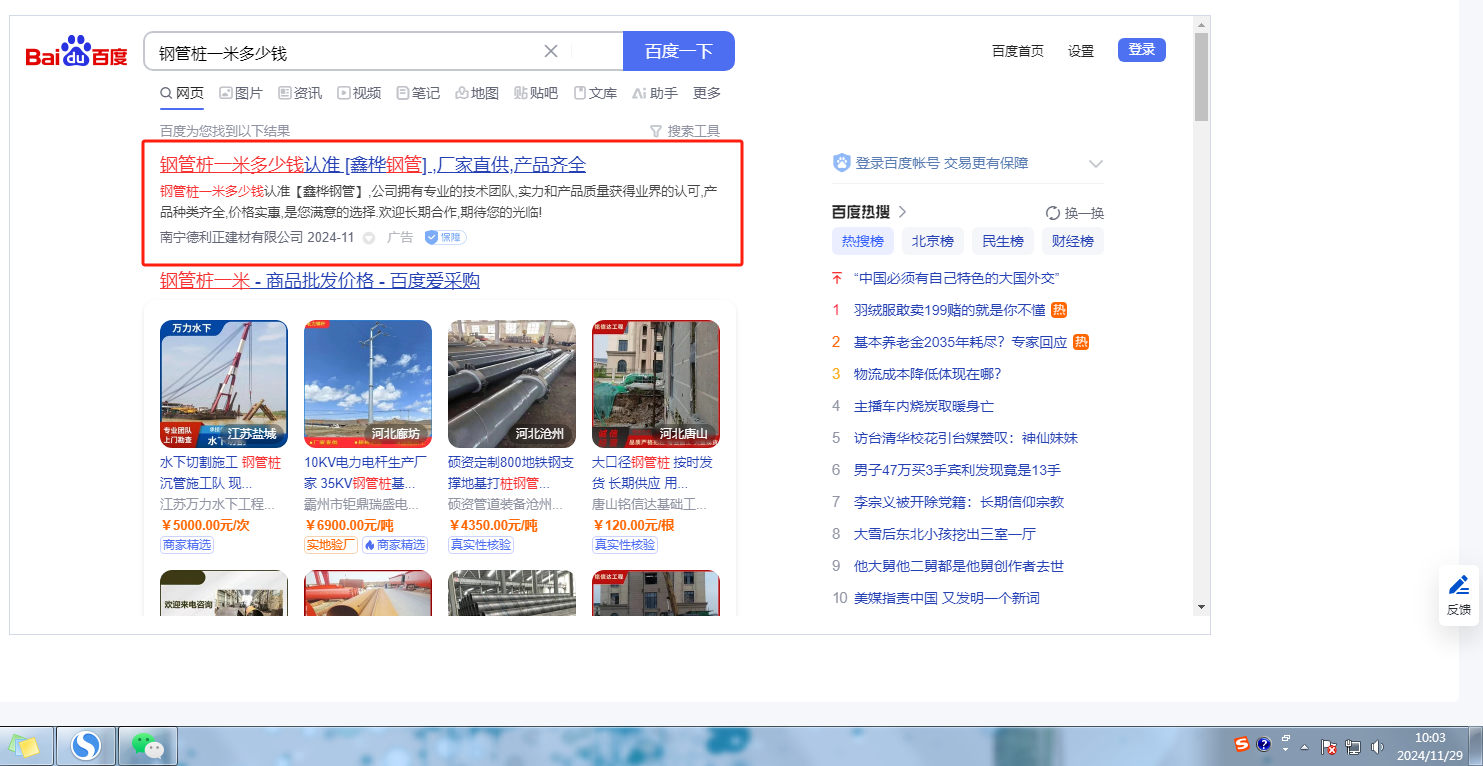Open the 贴吧 tab

536,93
